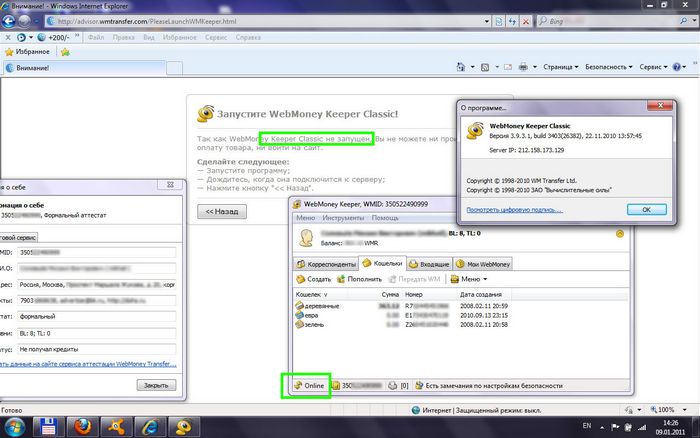
Task: Open the Меню dropdown in wallet toolbar
Action: (469, 279)
